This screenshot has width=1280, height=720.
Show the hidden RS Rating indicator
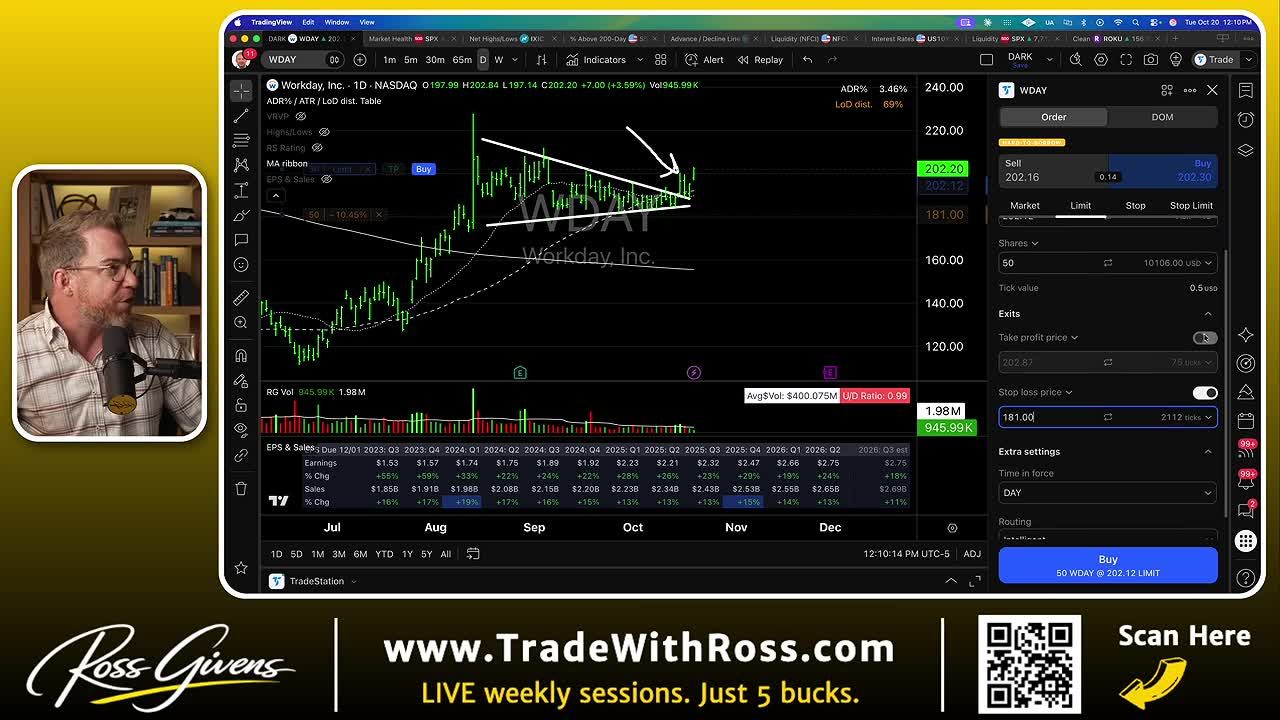tap(316, 148)
